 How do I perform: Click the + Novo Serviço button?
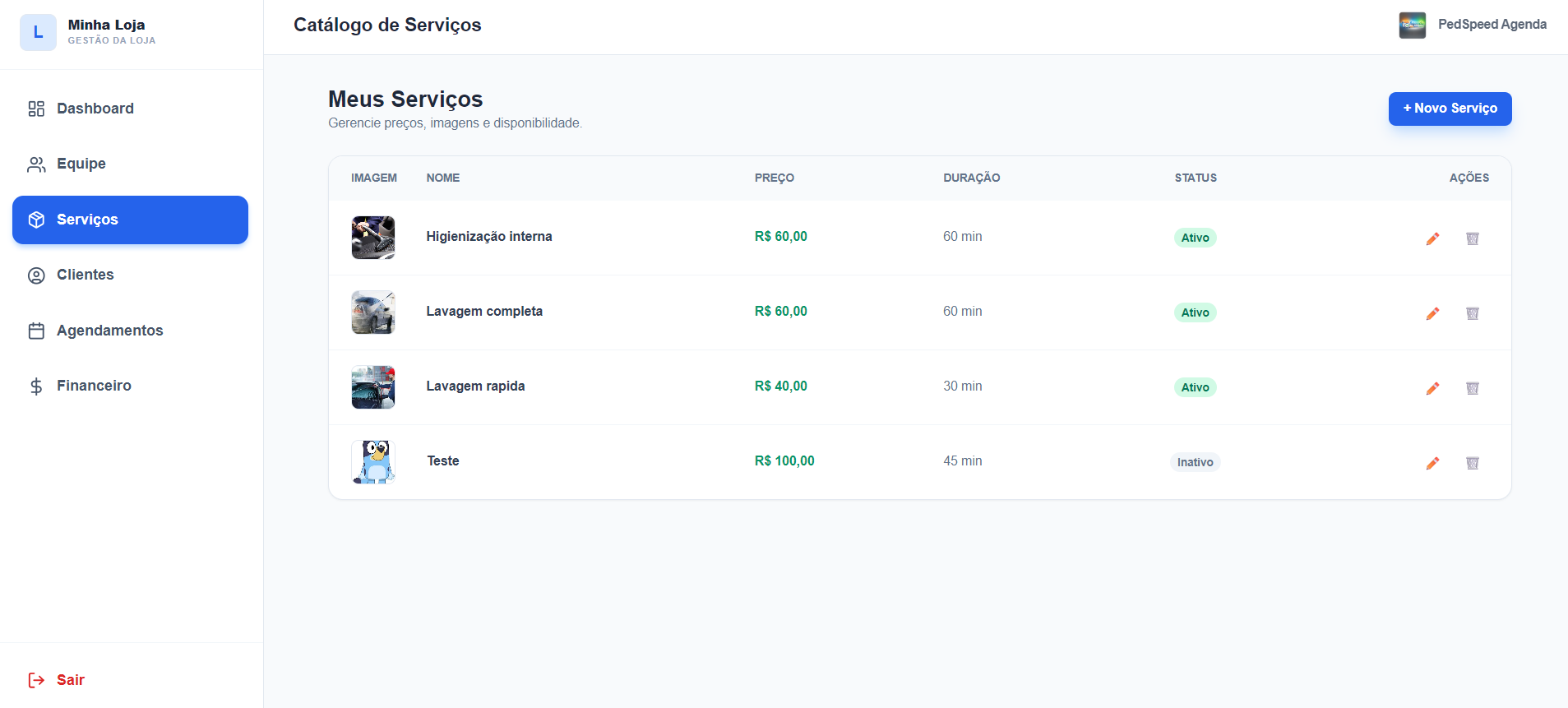1450,109
